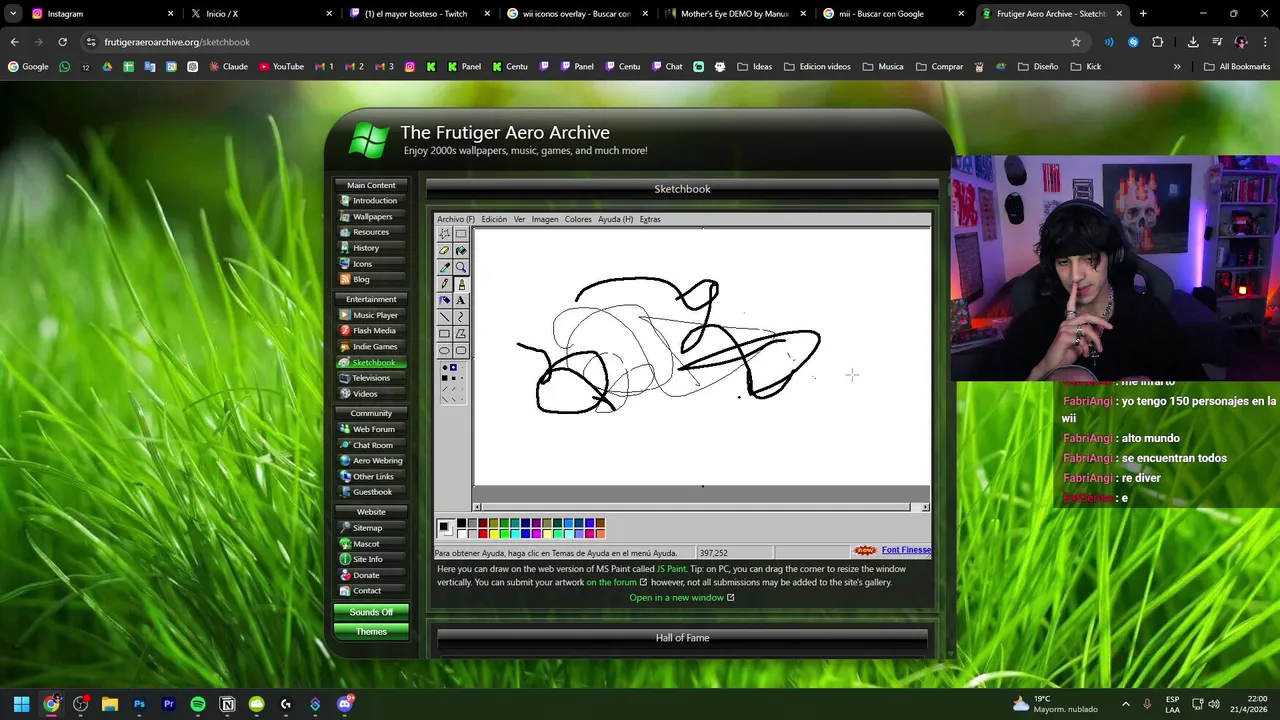Screen dimensions: 1280x720
Task: Click the canvas horizontal scrollbar left arrow
Action: (477, 507)
